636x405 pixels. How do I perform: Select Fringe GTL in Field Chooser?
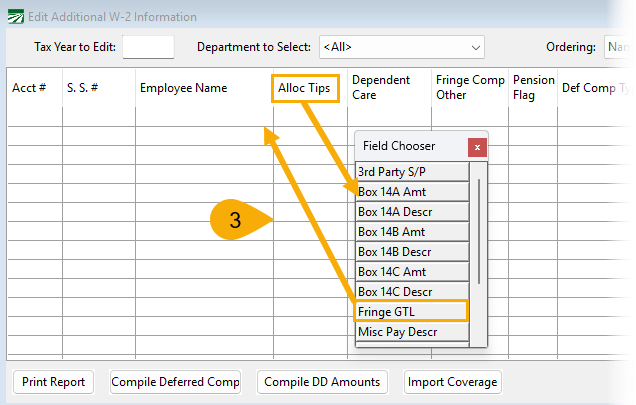(411, 311)
